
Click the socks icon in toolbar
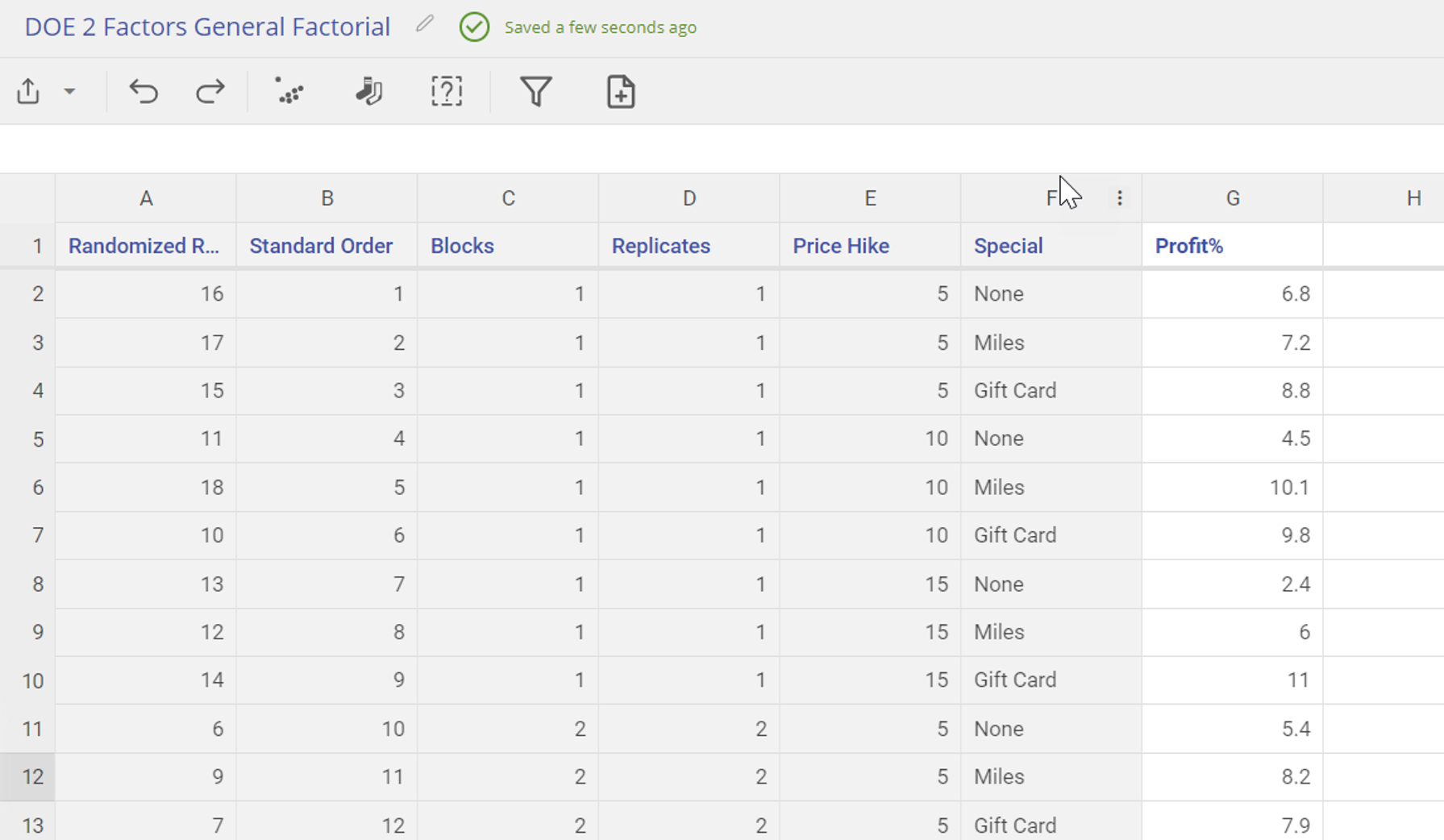[x=368, y=91]
